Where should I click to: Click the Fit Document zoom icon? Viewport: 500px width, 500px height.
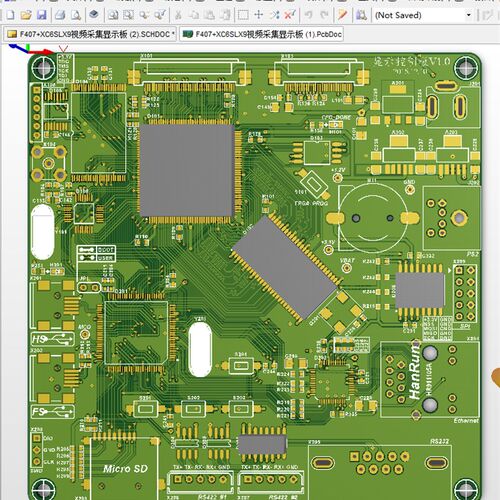[x=113, y=15]
